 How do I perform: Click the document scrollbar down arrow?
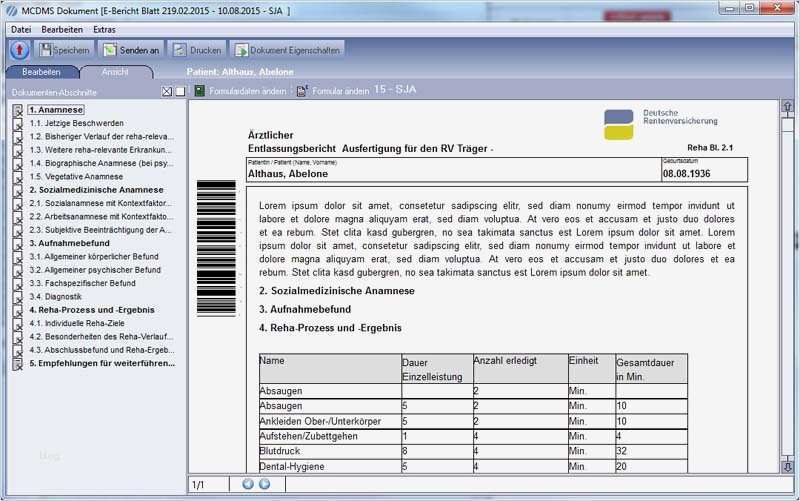(787, 466)
